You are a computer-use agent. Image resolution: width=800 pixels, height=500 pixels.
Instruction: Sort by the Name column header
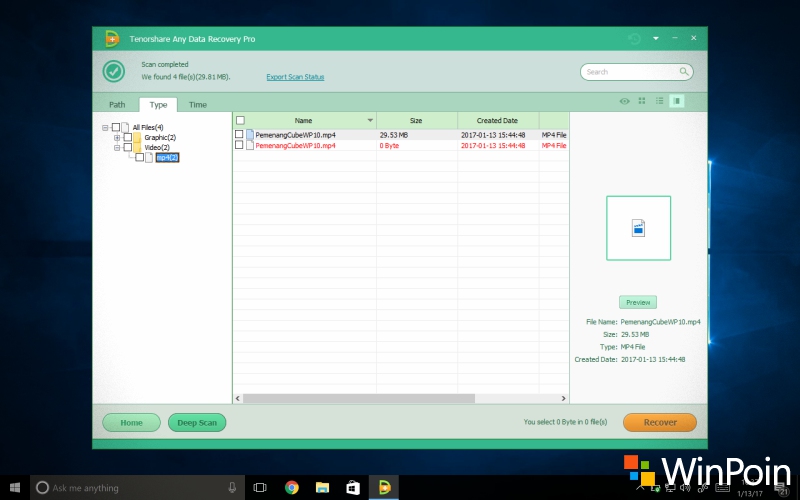click(303, 121)
